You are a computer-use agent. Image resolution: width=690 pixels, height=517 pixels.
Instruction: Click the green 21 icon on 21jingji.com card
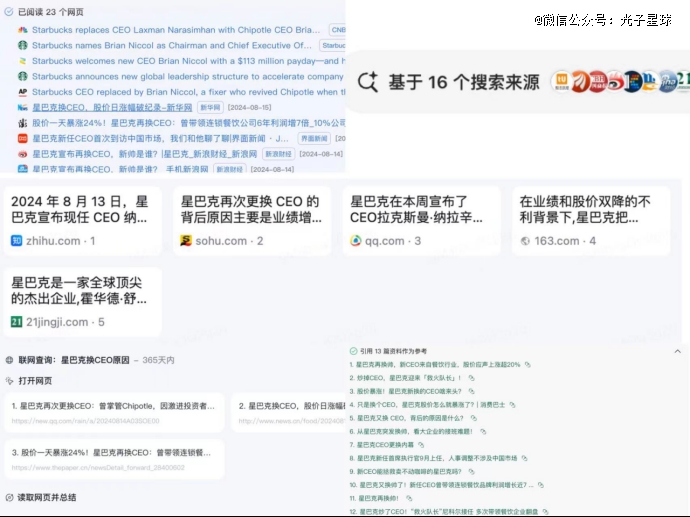(16, 322)
